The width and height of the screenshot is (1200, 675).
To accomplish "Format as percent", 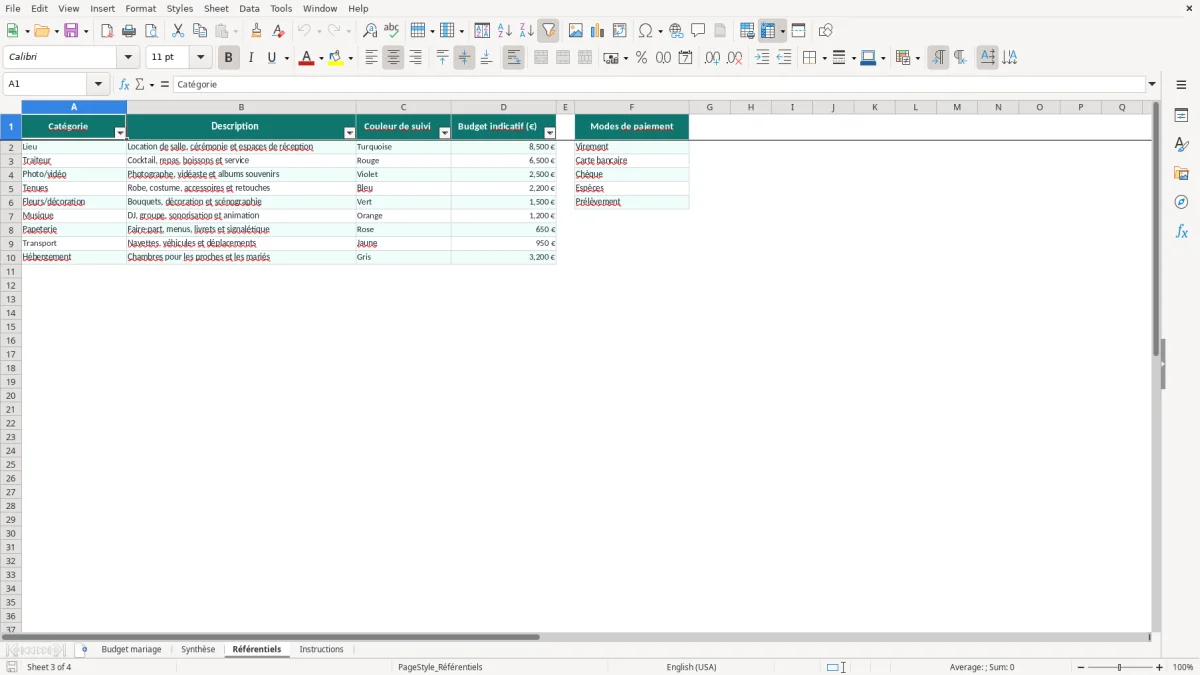I will tap(642, 58).
